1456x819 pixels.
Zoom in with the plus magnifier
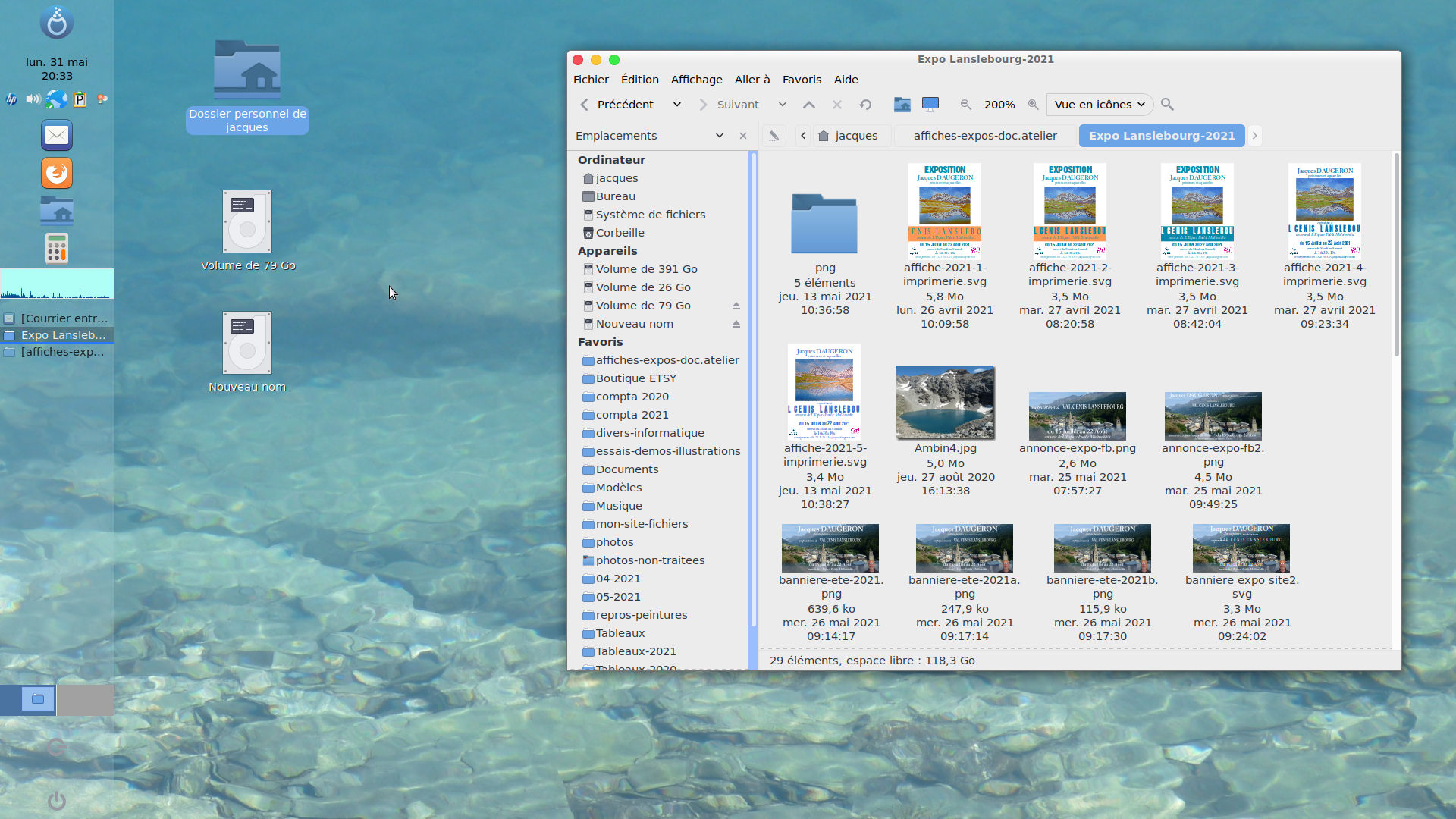1033,105
